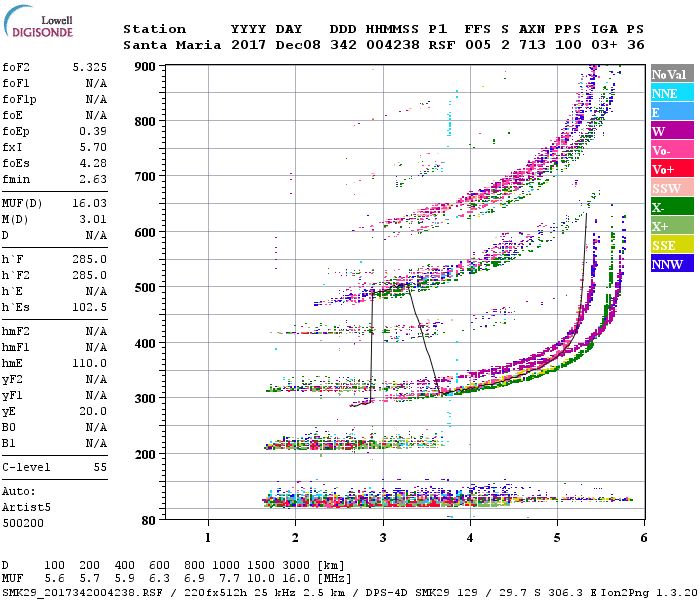Viewport: 700px width, 600px height.
Task: Select the NNE cyan legend swatch
Action: (672, 93)
